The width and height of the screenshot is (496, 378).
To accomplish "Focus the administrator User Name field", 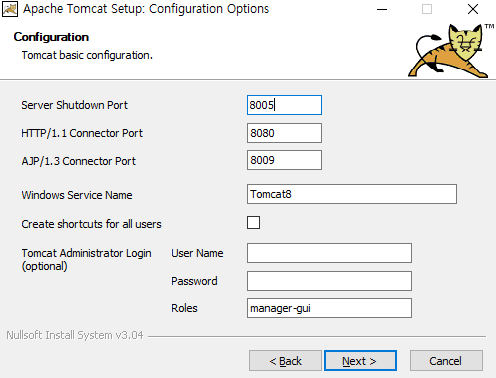I will tap(329, 253).
